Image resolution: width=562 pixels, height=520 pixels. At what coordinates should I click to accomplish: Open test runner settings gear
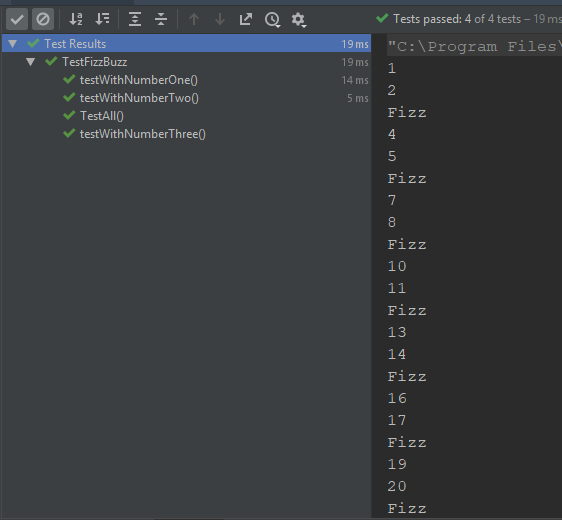[298, 20]
